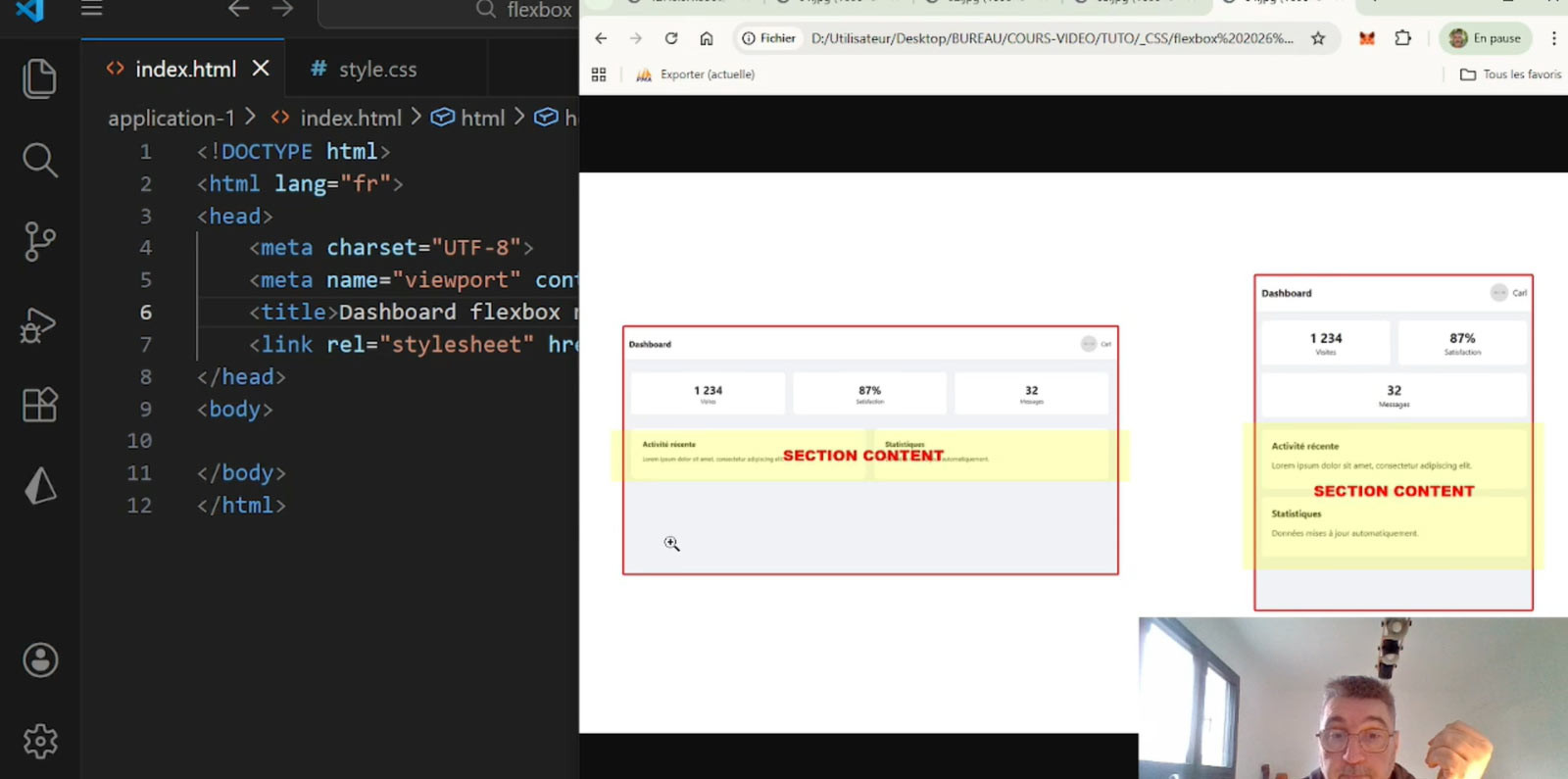Click the En pause profile button

[1485, 38]
